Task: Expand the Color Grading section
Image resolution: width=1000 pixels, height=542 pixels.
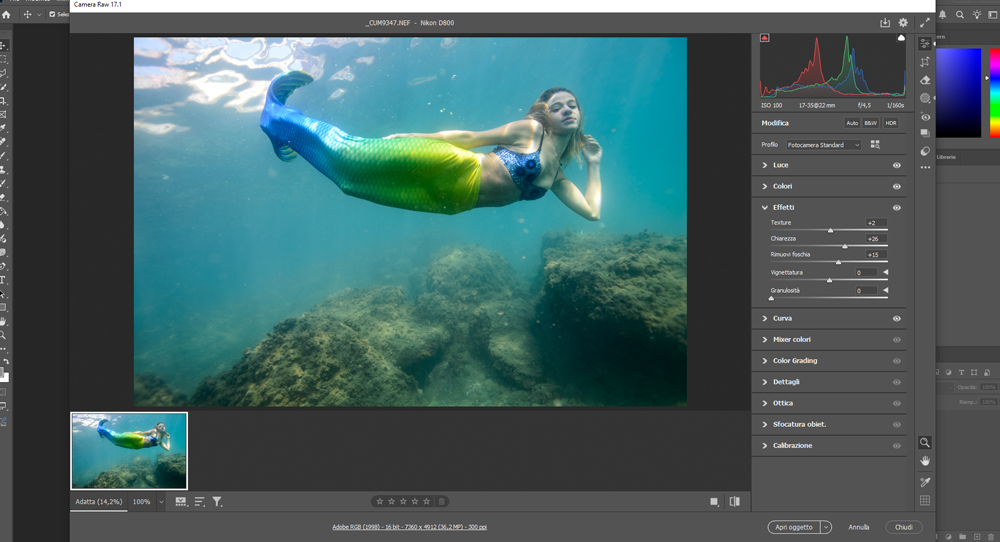Action: (795, 361)
